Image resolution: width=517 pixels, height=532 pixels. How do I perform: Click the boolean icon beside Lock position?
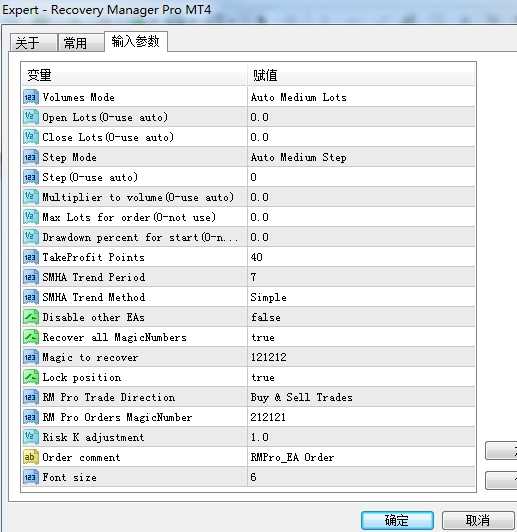point(31,377)
